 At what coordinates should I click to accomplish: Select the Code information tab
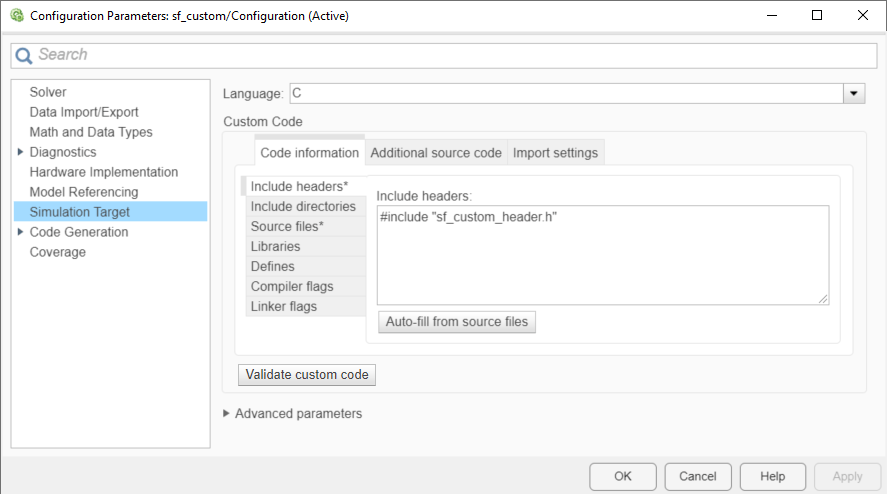[309, 152]
